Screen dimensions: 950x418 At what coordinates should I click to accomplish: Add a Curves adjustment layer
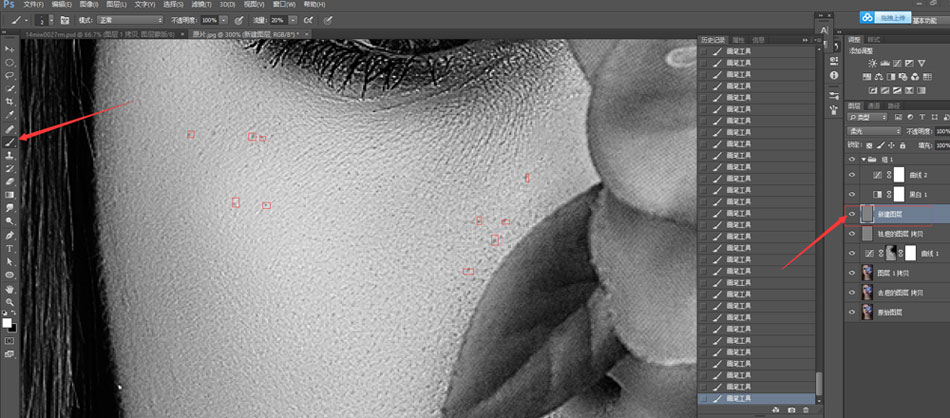pyautogui.click(x=897, y=63)
